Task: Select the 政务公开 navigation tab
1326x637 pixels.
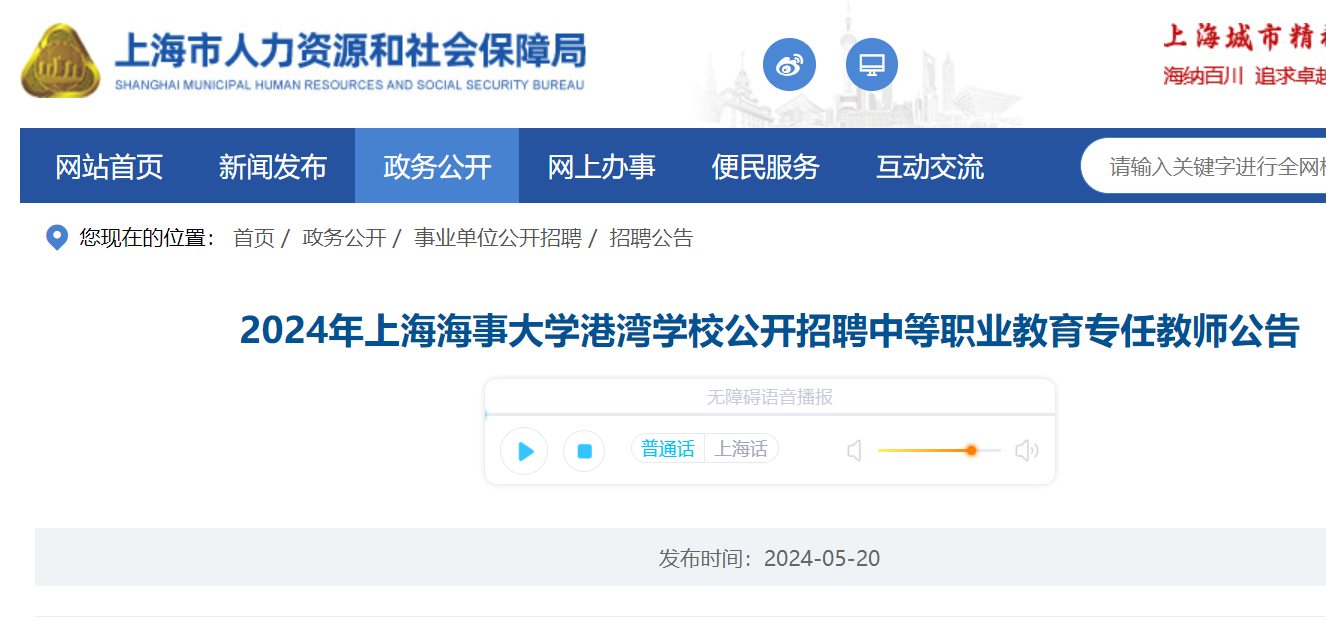Action: click(x=437, y=166)
